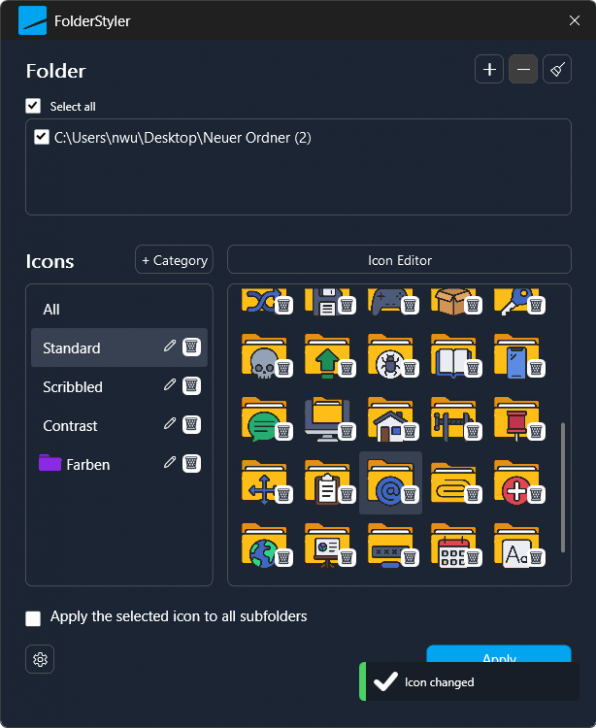Screen dimensions: 596x728
Task: Pick the home folder icon
Action: (x=389, y=420)
